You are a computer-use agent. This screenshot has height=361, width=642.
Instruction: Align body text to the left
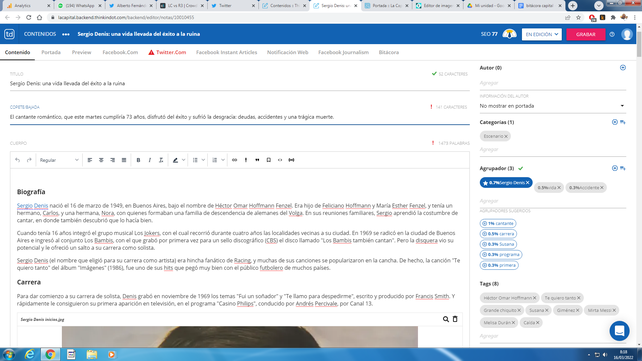(x=90, y=160)
